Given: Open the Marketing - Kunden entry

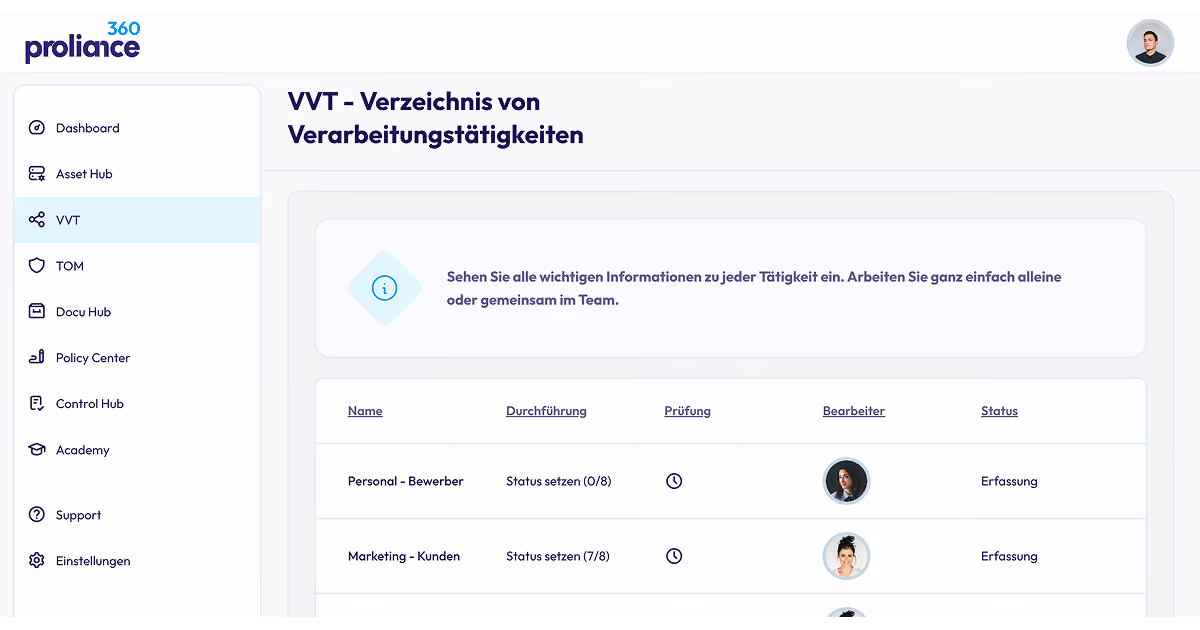Looking at the screenshot, I should click(x=404, y=556).
